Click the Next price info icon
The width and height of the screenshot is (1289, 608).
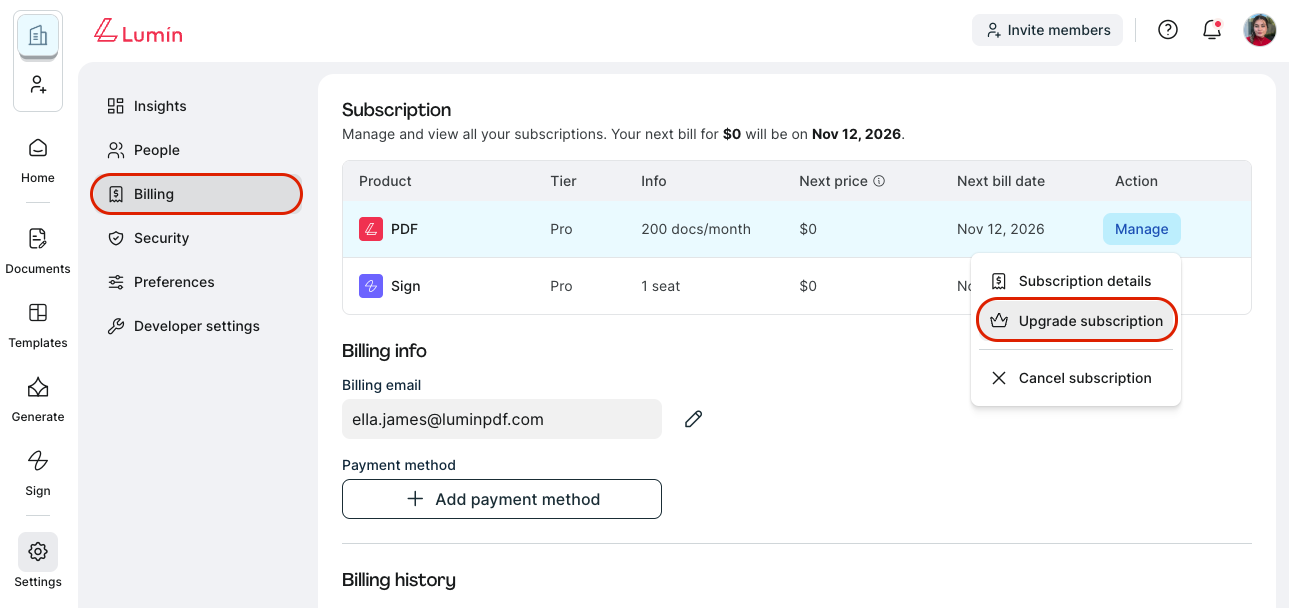point(879,182)
